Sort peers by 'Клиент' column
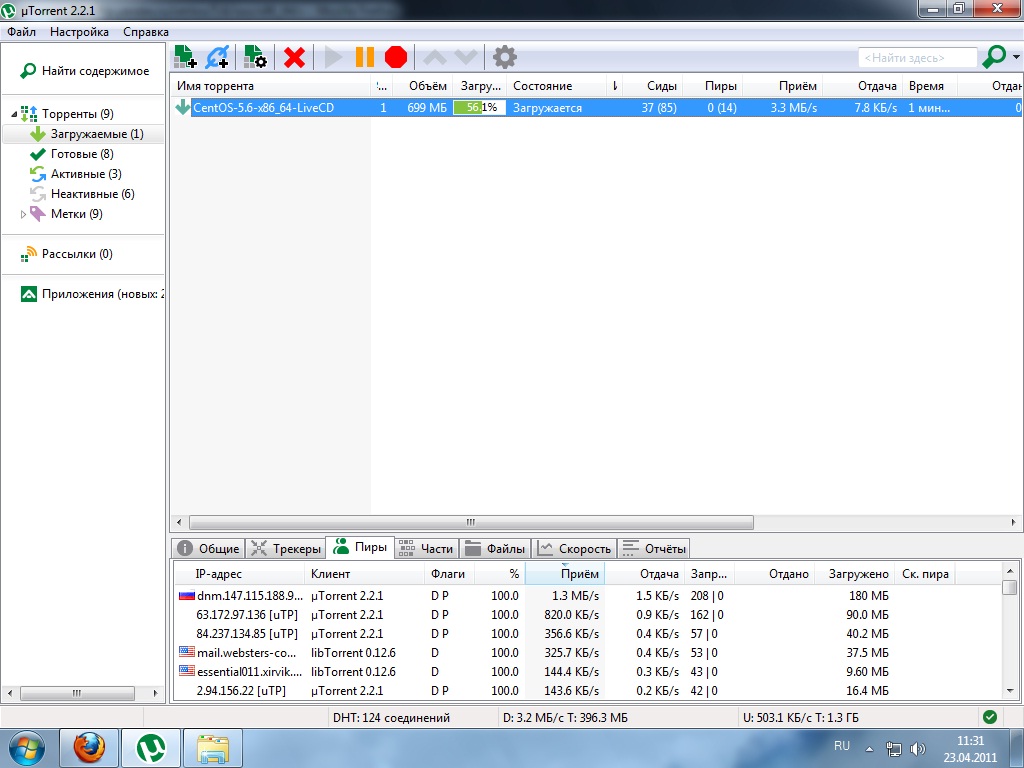1024x768 pixels. 364,574
